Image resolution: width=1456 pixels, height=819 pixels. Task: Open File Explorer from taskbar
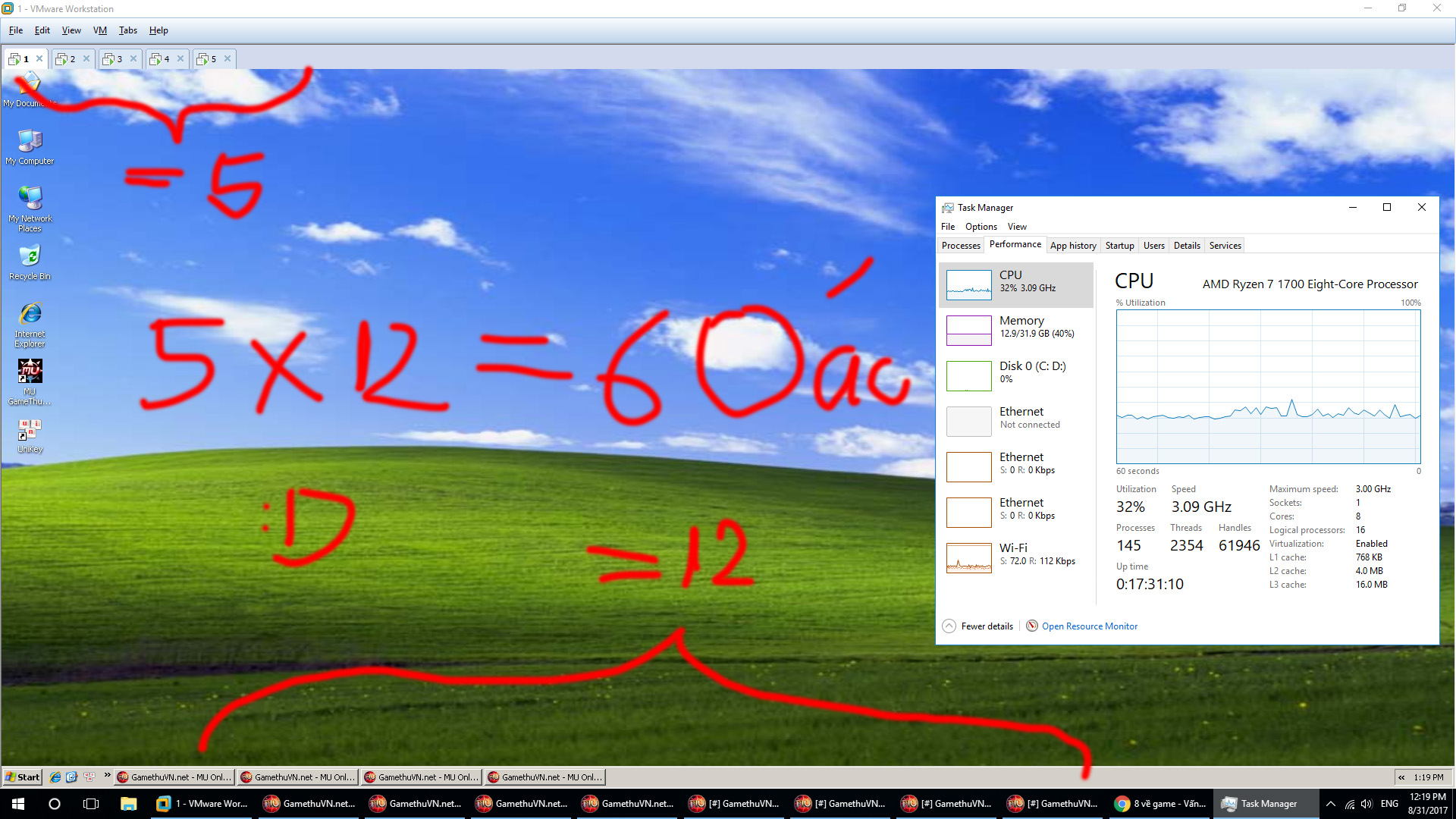[128, 804]
